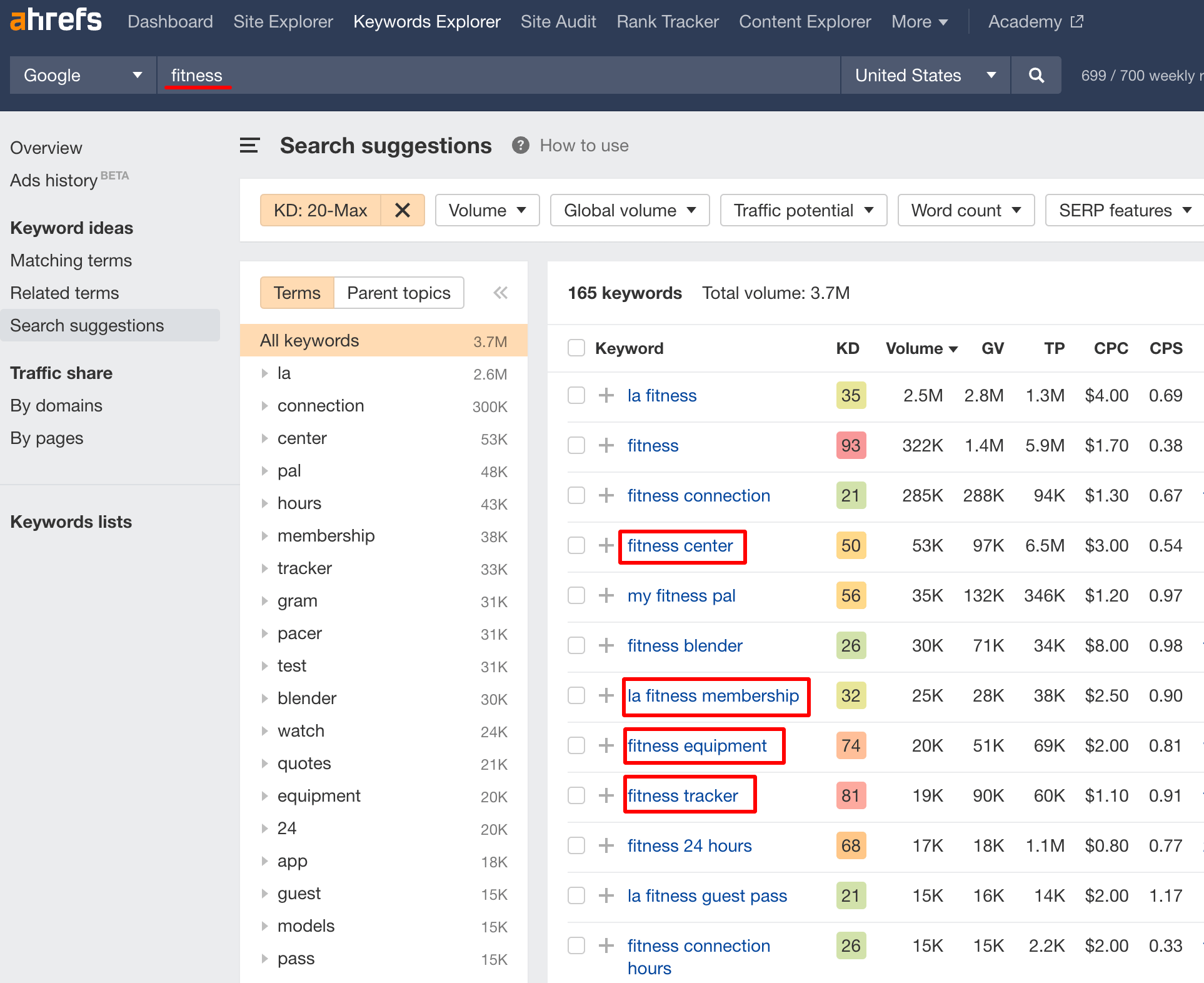The height and width of the screenshot is (983, 1204).
Task: Click plus icon for 'la fitness membership'
Action: click(606, 695)
